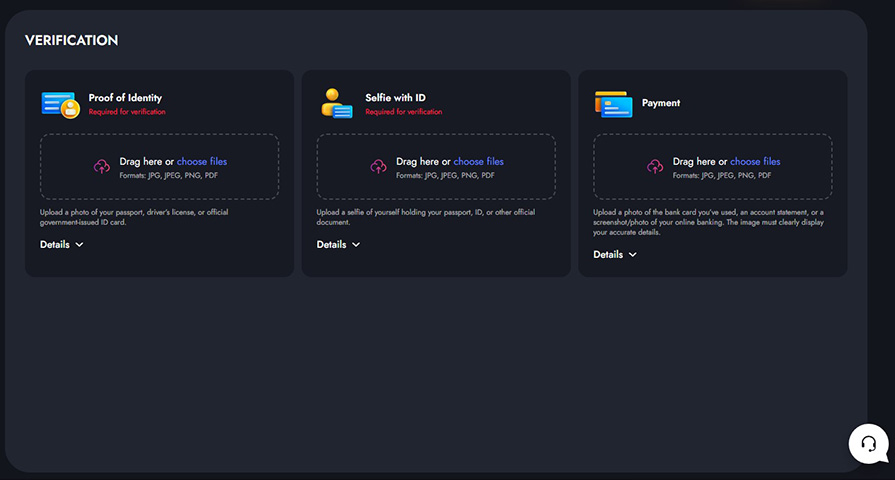Expand Details under Selfie with ID
Viewport: 895px width, 480px height.
338,244
